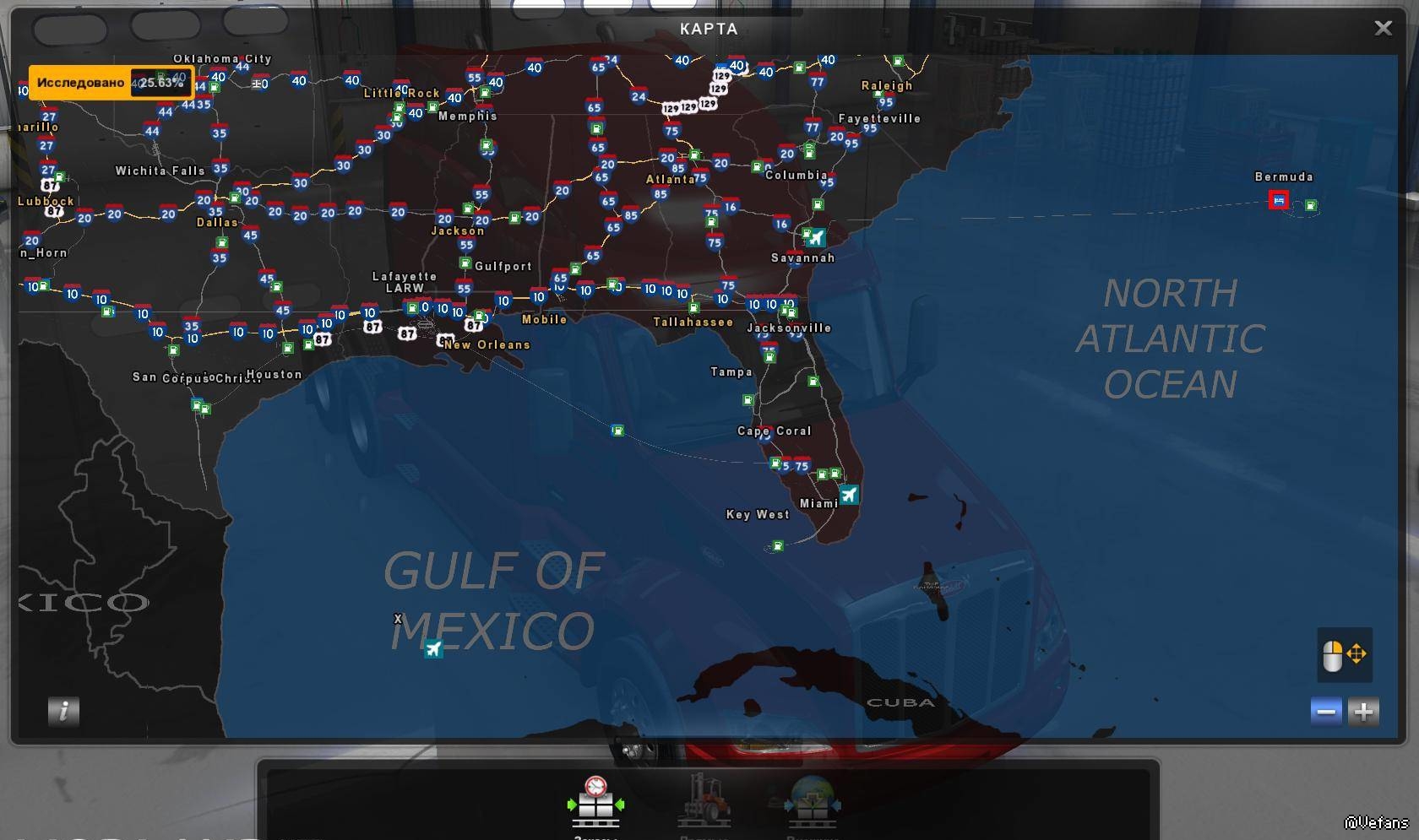Click the green marker south of Key West
Viewport: 1419px width, 840px height.
pyautogui.click(x=778, y=546)
